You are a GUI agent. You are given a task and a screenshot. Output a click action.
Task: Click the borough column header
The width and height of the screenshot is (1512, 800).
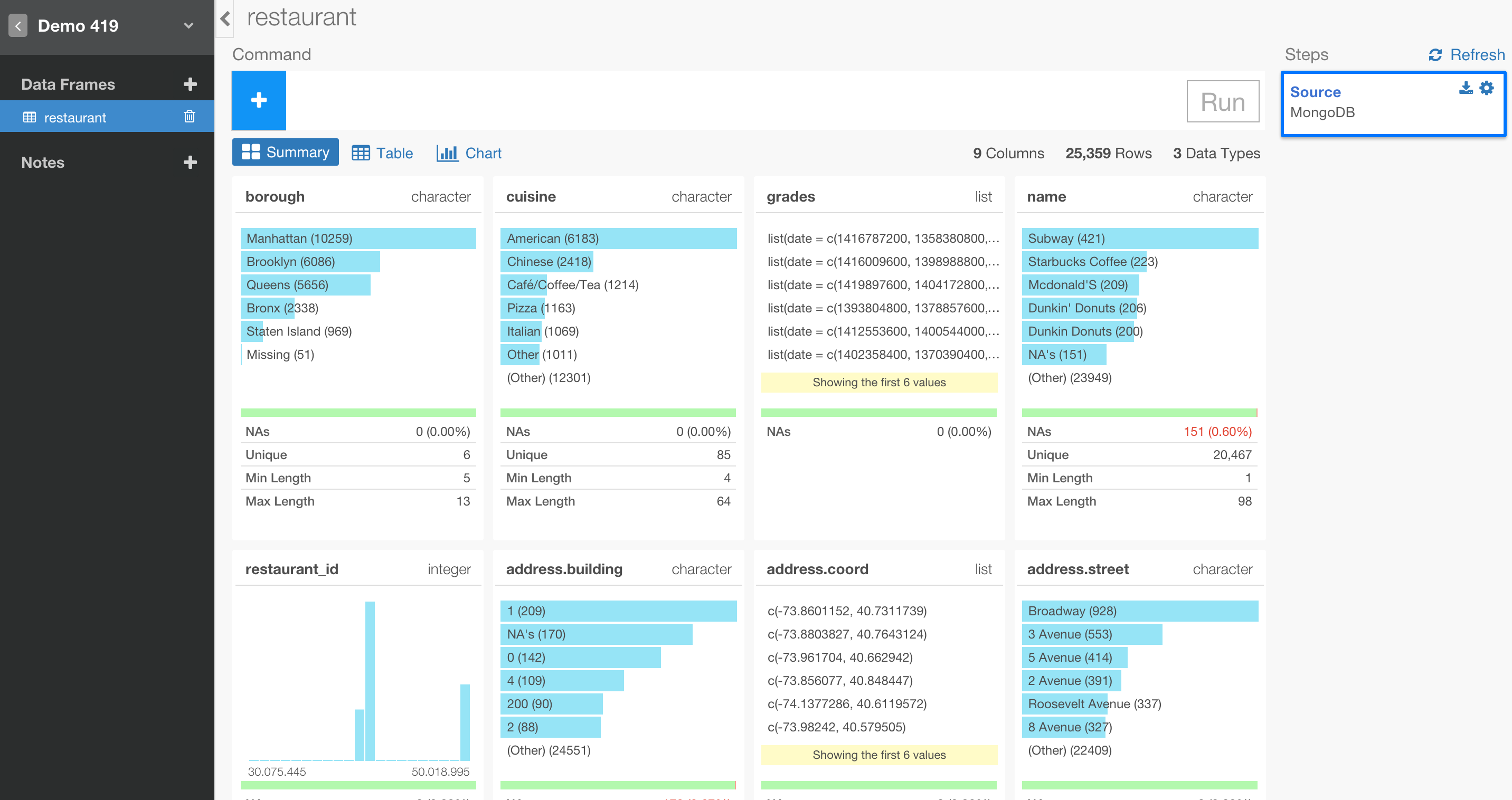pos(275,196)
